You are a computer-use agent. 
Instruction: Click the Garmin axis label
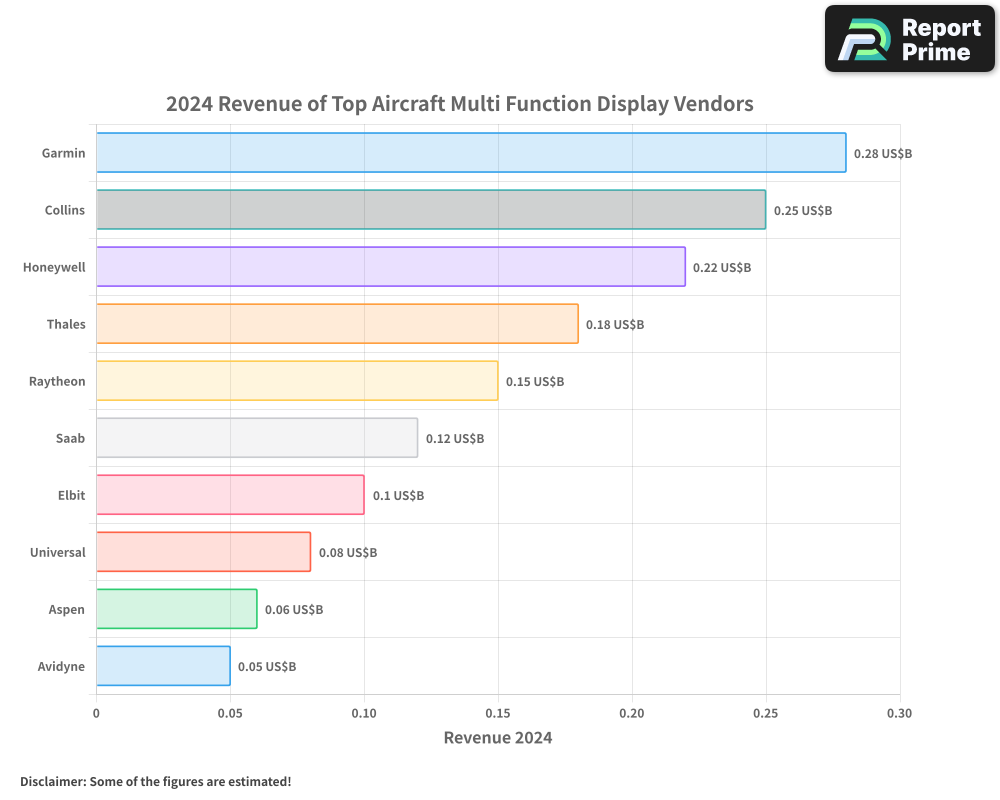pyautogui.click(x=63, y=153)
